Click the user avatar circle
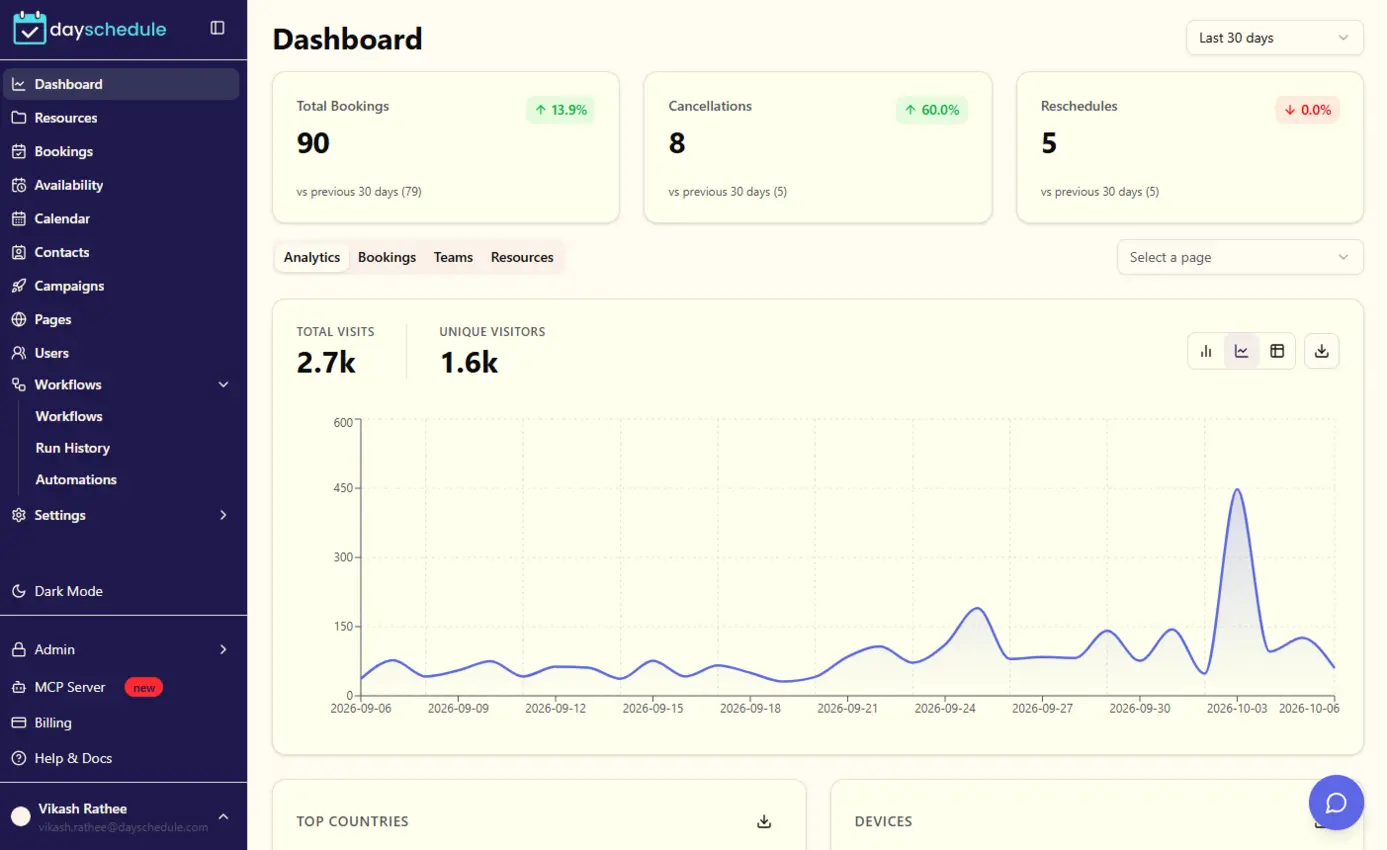Viewport: 1387px width, 850px height. coord(20,816)
